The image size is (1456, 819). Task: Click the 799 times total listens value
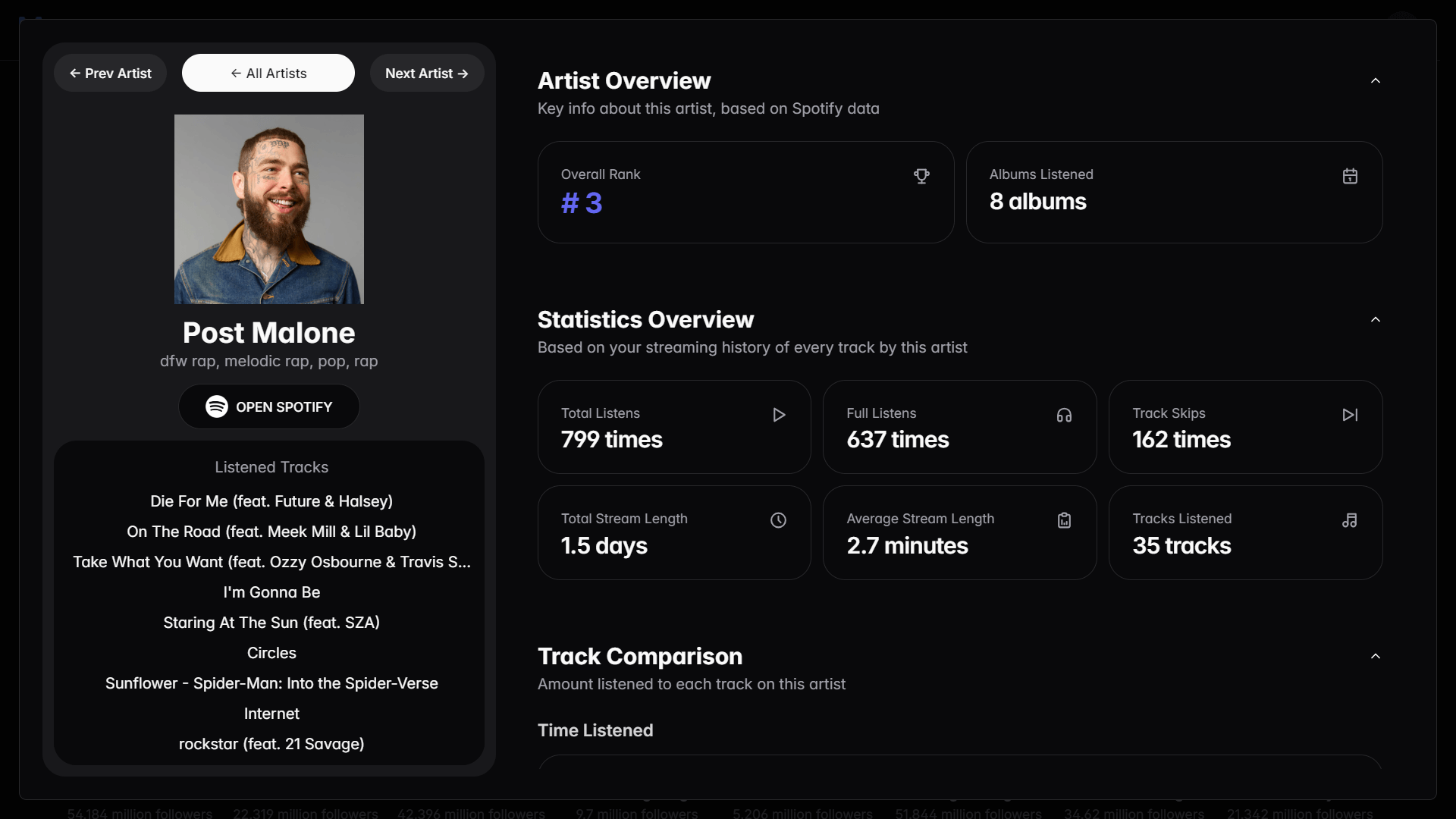click(611, 440)
